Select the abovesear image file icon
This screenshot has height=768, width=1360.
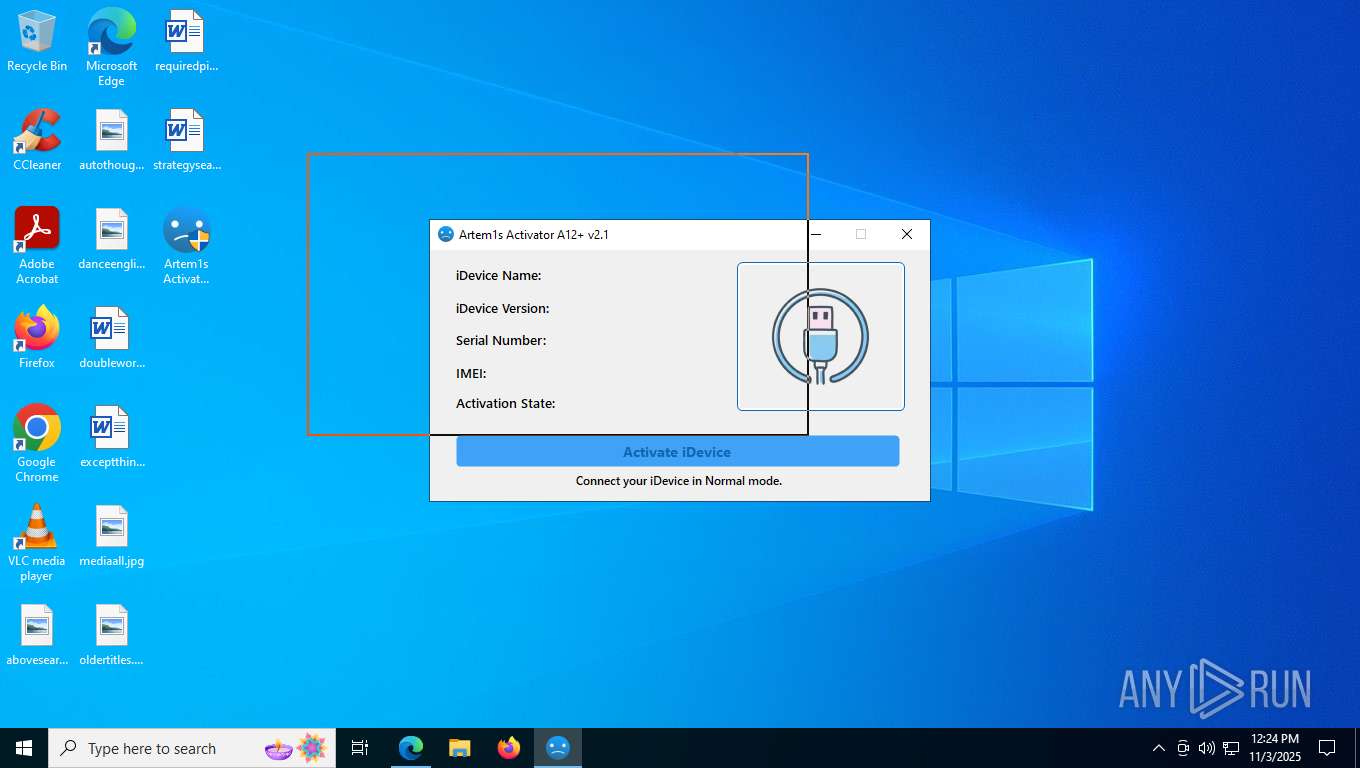click(37, 635)
